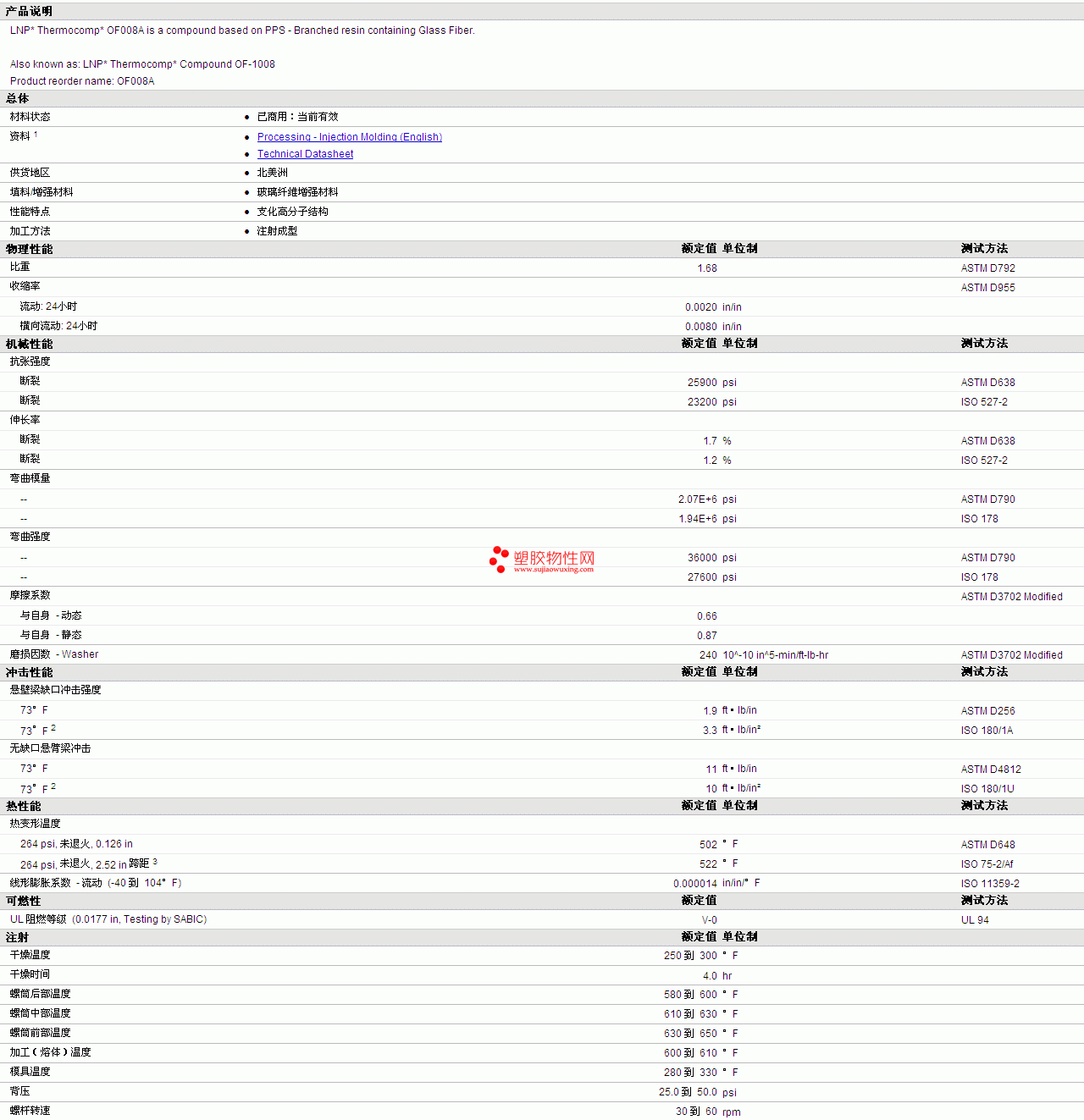Click the 热性能 section header

(23, 806)
